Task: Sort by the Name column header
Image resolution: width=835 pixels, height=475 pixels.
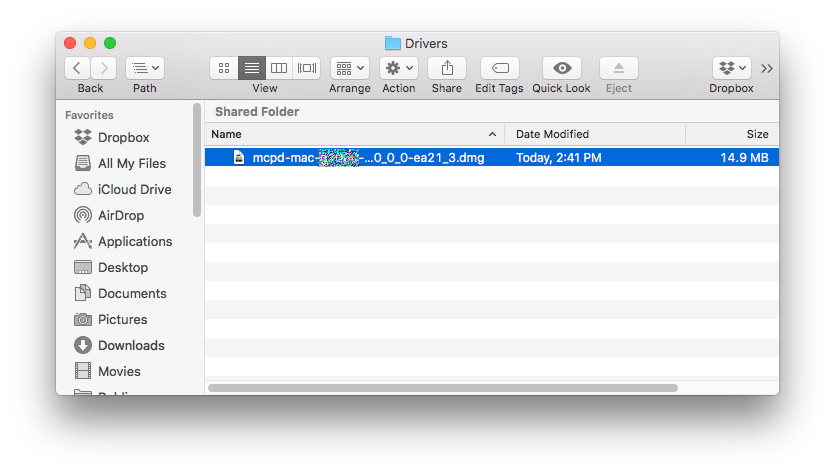Action: tap(355, 134)
